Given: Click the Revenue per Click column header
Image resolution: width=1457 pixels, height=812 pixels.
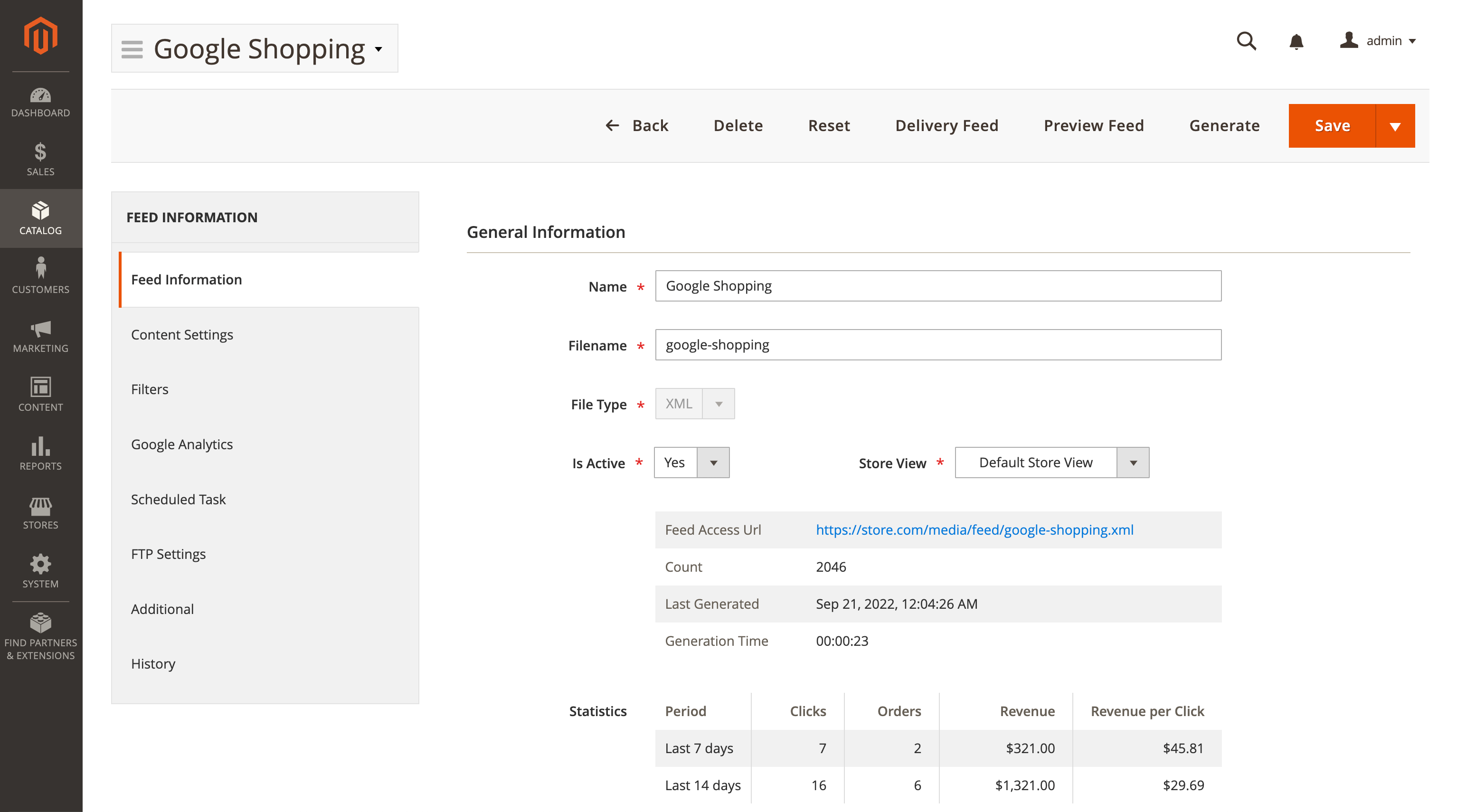Looking at the screenshot, I should 1147,711.
